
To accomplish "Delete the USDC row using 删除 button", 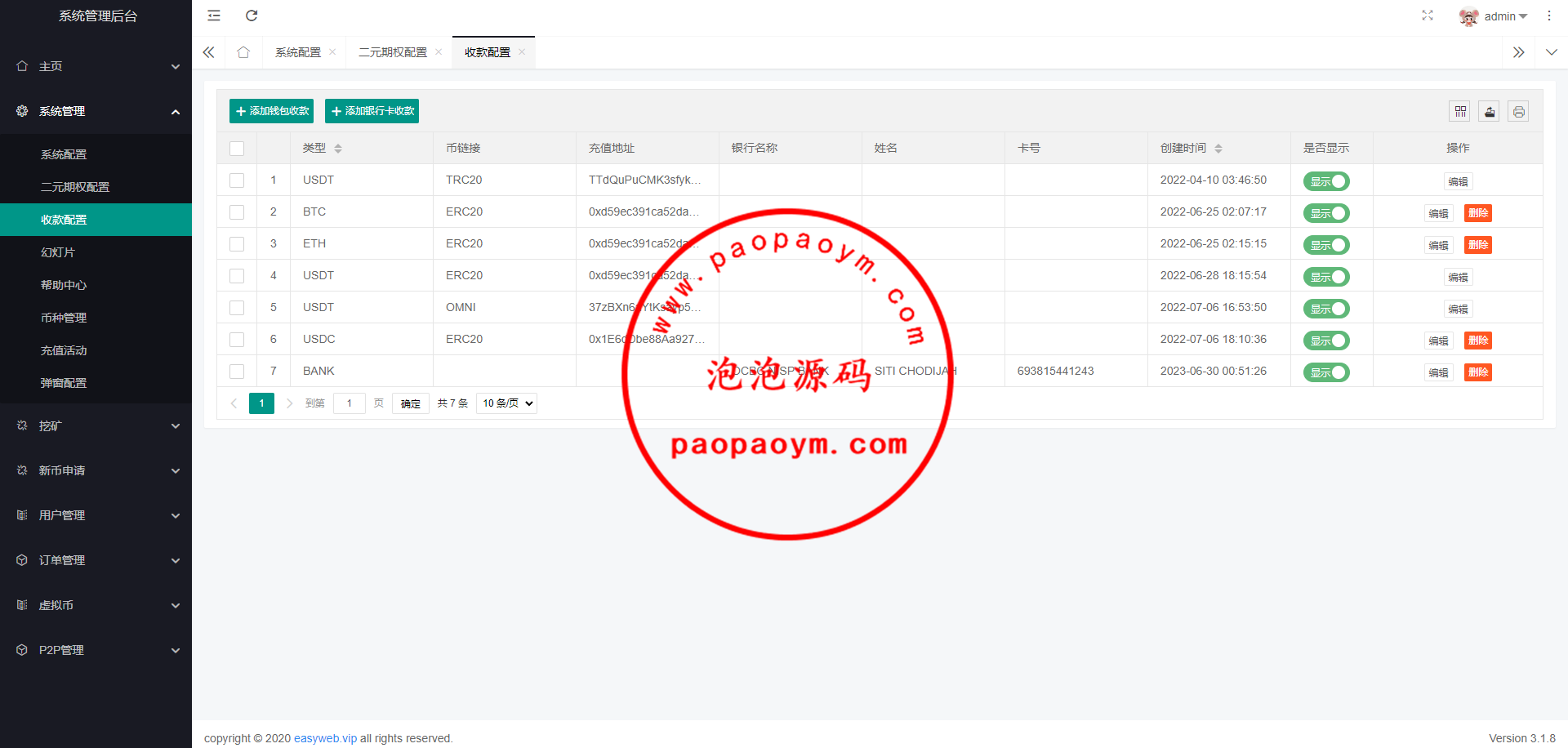I will [1477, 341].
